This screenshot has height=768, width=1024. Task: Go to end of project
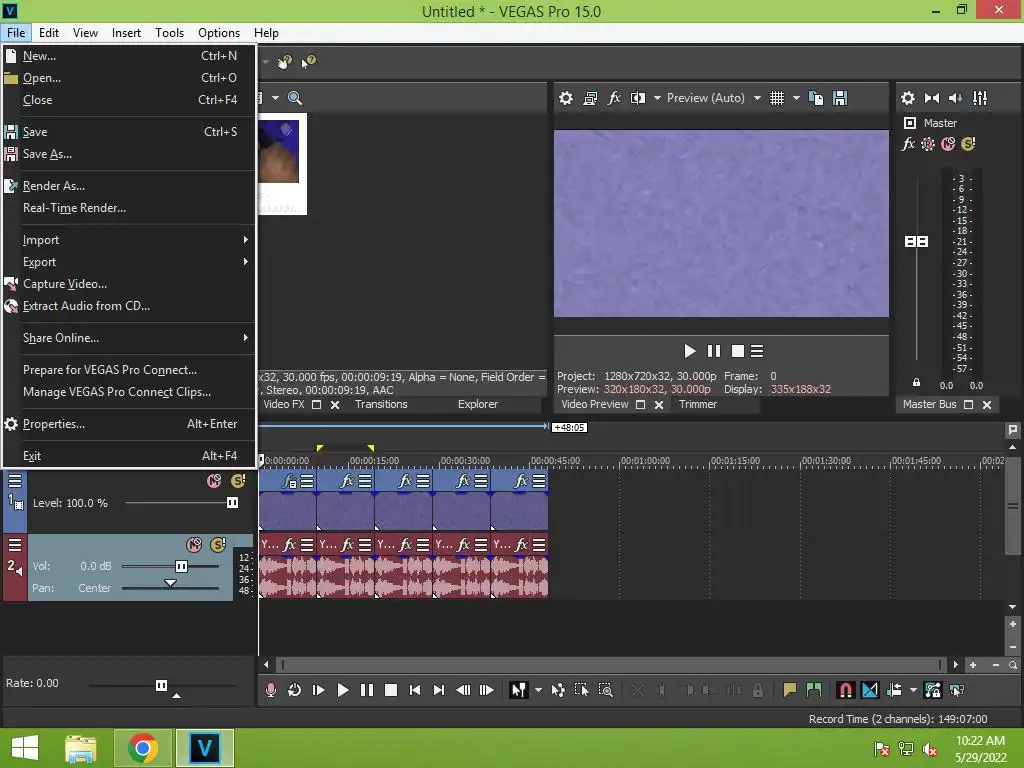click(439, 690)
